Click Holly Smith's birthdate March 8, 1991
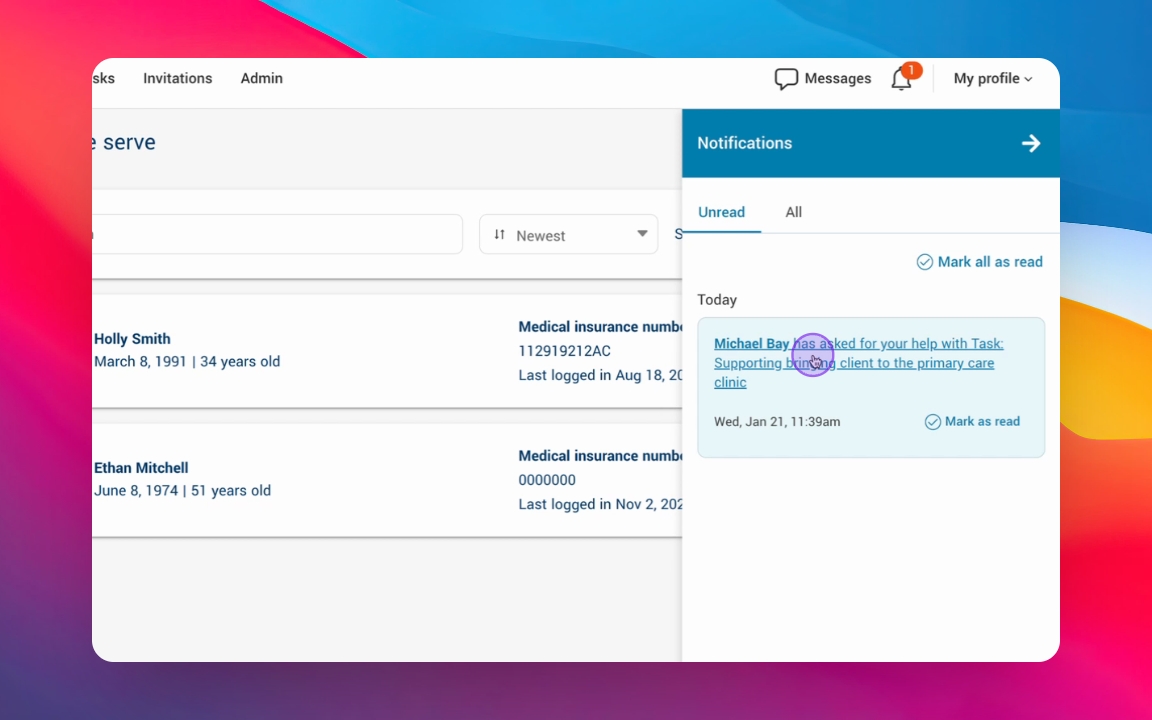This screenshot has height=720, width=1152. [140, 361]
